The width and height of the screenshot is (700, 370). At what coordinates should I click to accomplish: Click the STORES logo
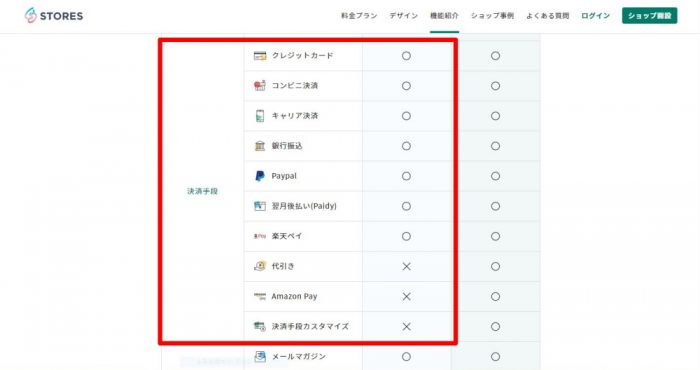click(54, 16)
